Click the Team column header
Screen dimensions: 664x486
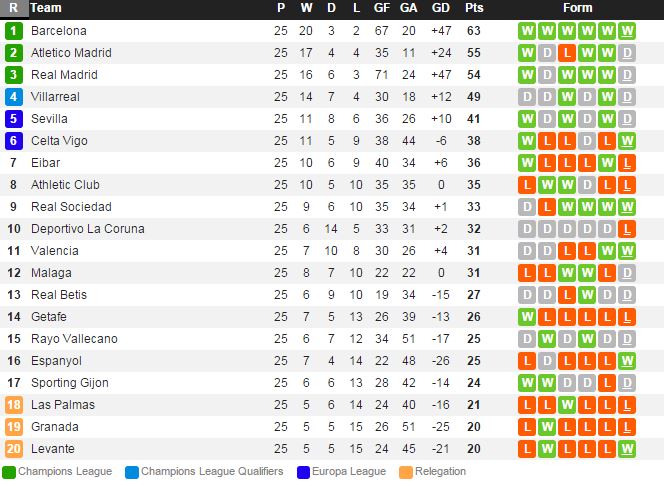(46, 8)
